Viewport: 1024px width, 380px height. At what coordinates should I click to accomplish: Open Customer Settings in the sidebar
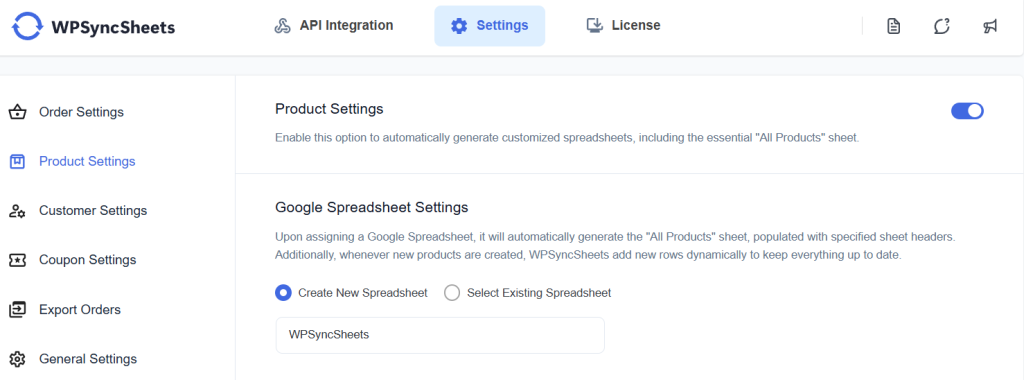pyautogui.click(x=93, y=211)
